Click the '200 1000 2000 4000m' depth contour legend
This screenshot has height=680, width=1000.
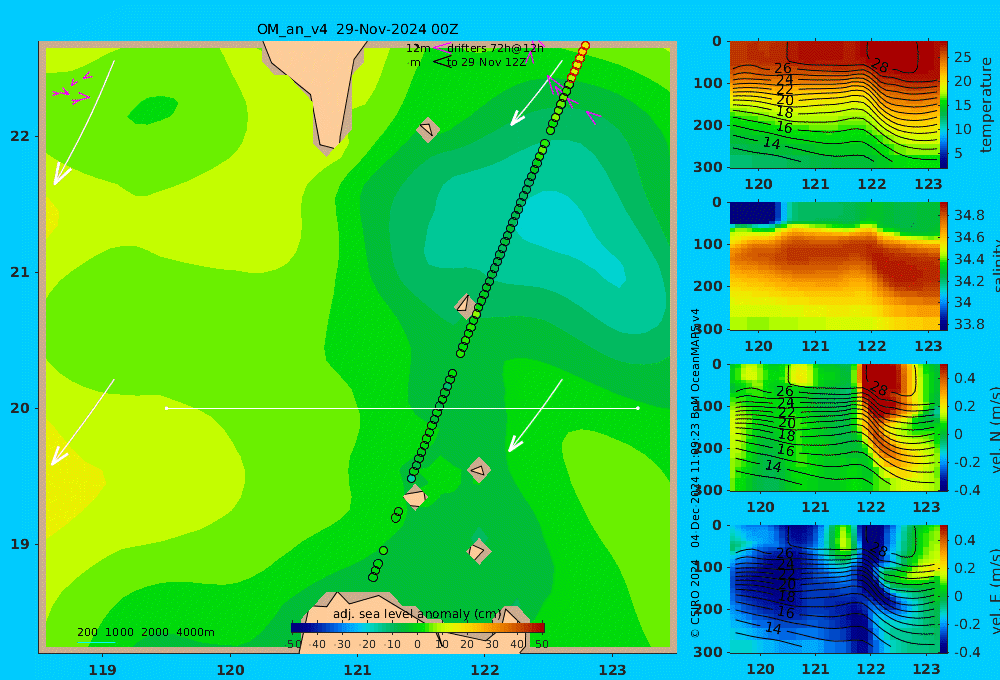pos(145,632)
